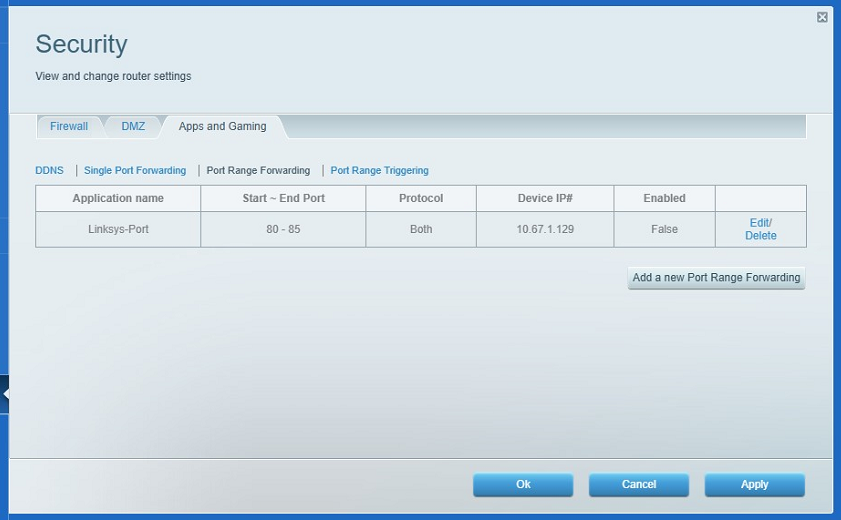Select the Device IP# column header

tap(545, 198)
